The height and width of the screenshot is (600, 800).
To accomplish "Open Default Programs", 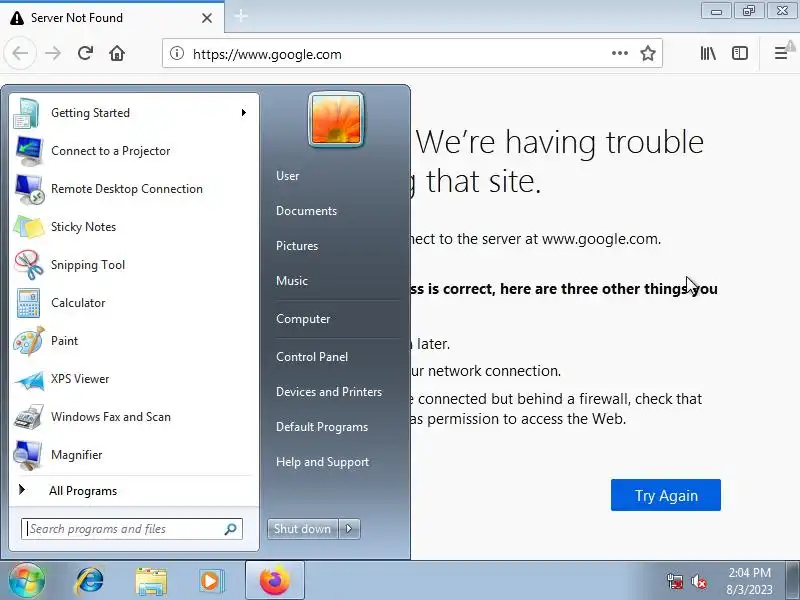I will 322,427.
